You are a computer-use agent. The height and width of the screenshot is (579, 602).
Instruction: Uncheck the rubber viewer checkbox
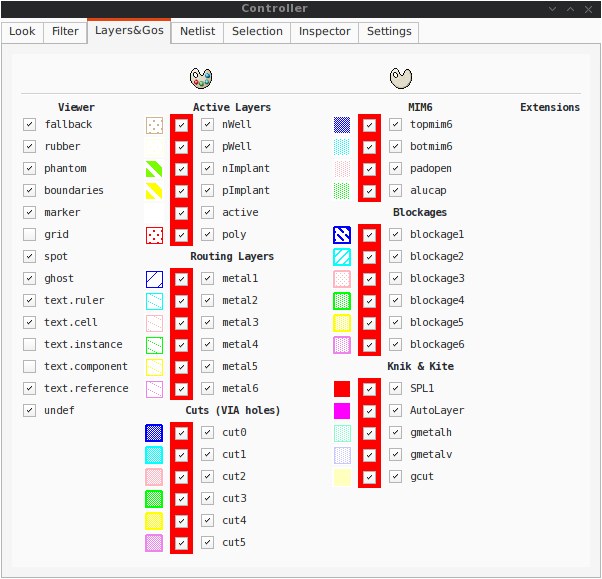click(29, 146)
